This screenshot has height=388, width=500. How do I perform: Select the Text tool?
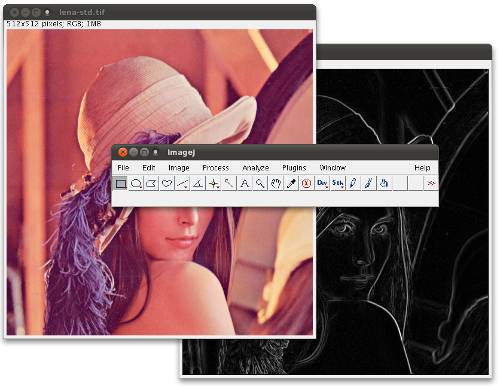244,183
